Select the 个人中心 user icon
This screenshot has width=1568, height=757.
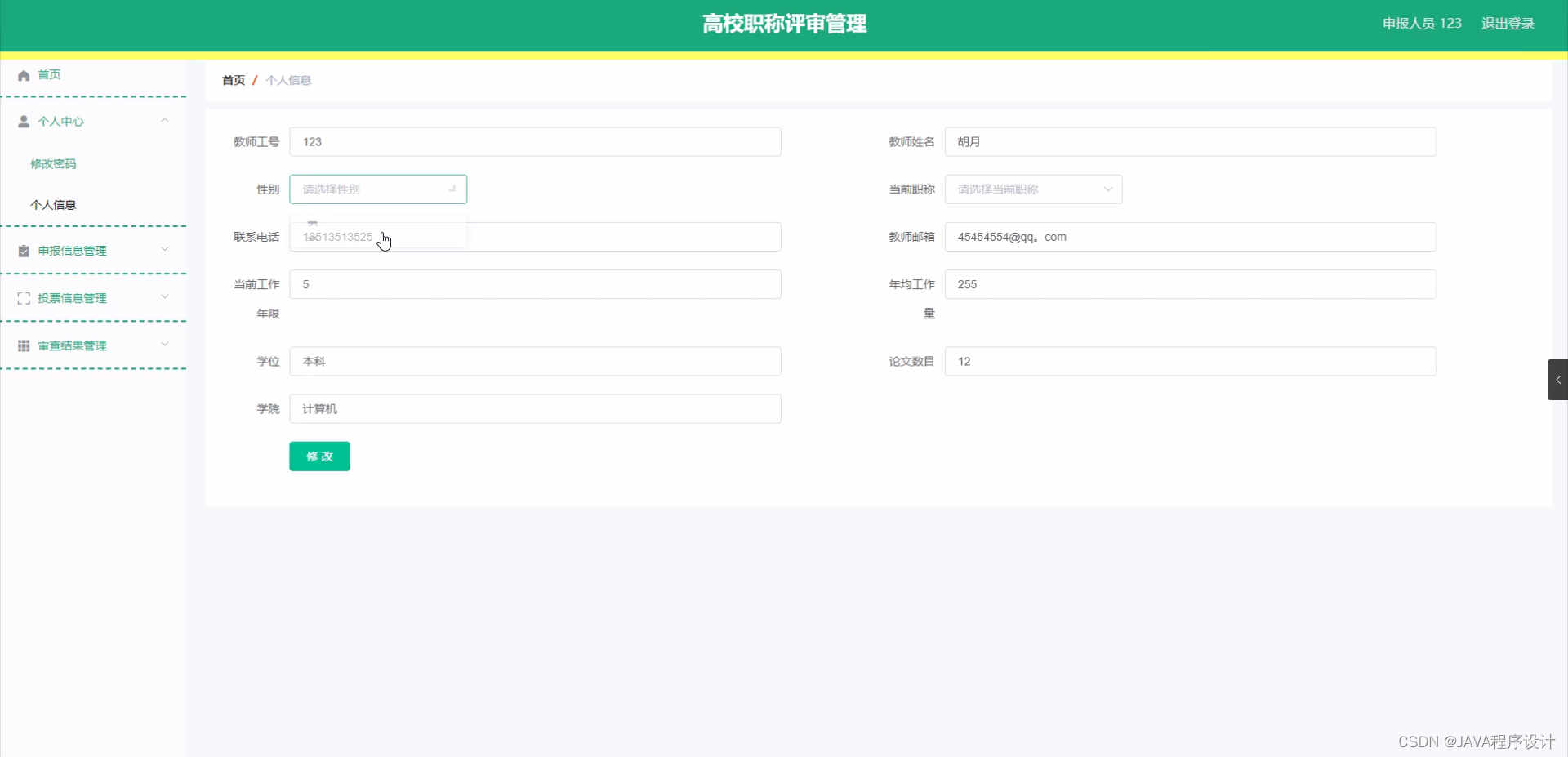click(x=23, y=121)
